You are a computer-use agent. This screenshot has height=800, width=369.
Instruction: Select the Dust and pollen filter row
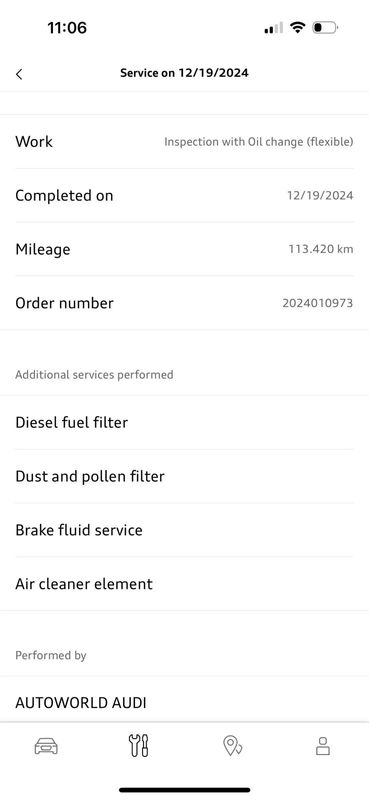click(x=184, y=477)
